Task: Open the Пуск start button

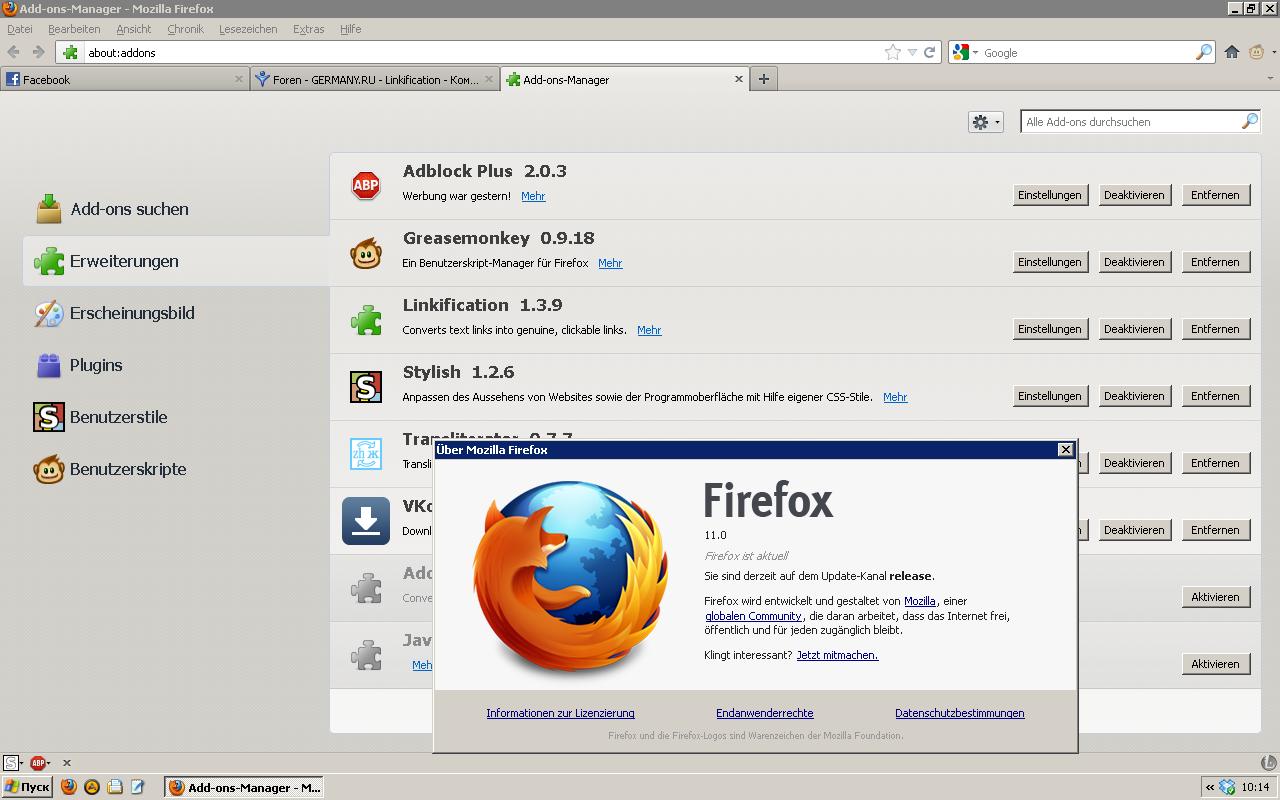Action: [x=27, y=787]
